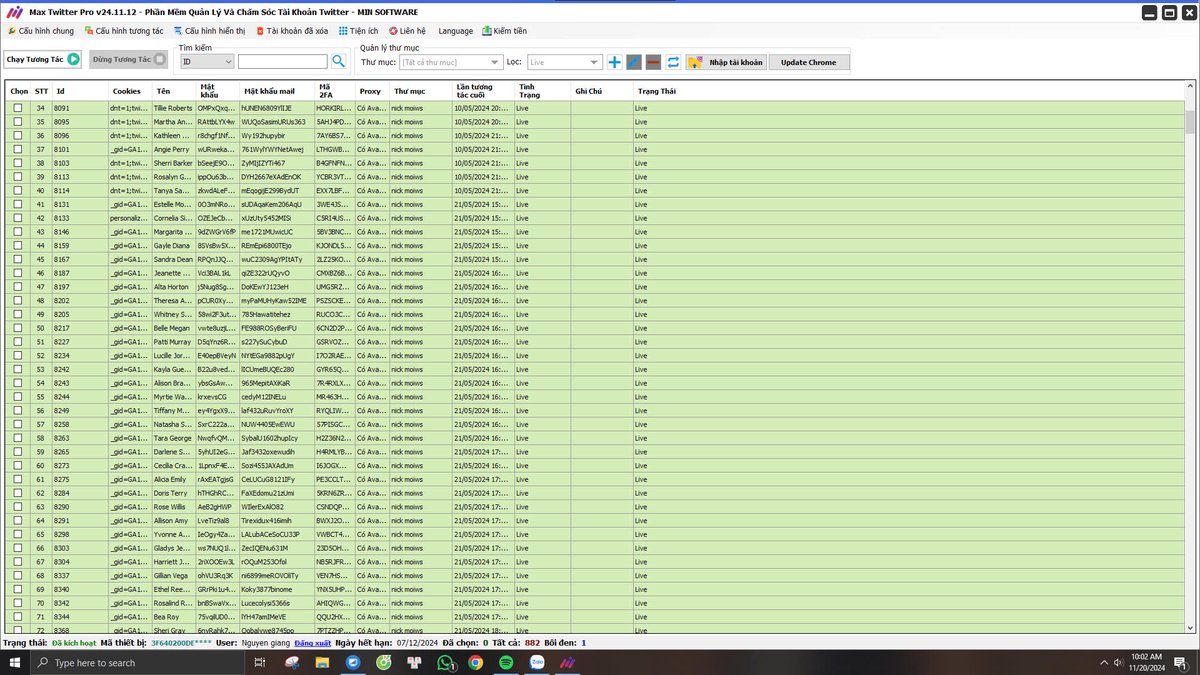Image resolution: width=1200 pixels, height=675 pixels.
Task: Select the cell with name Allison Amy
Action: pos(173,521)
